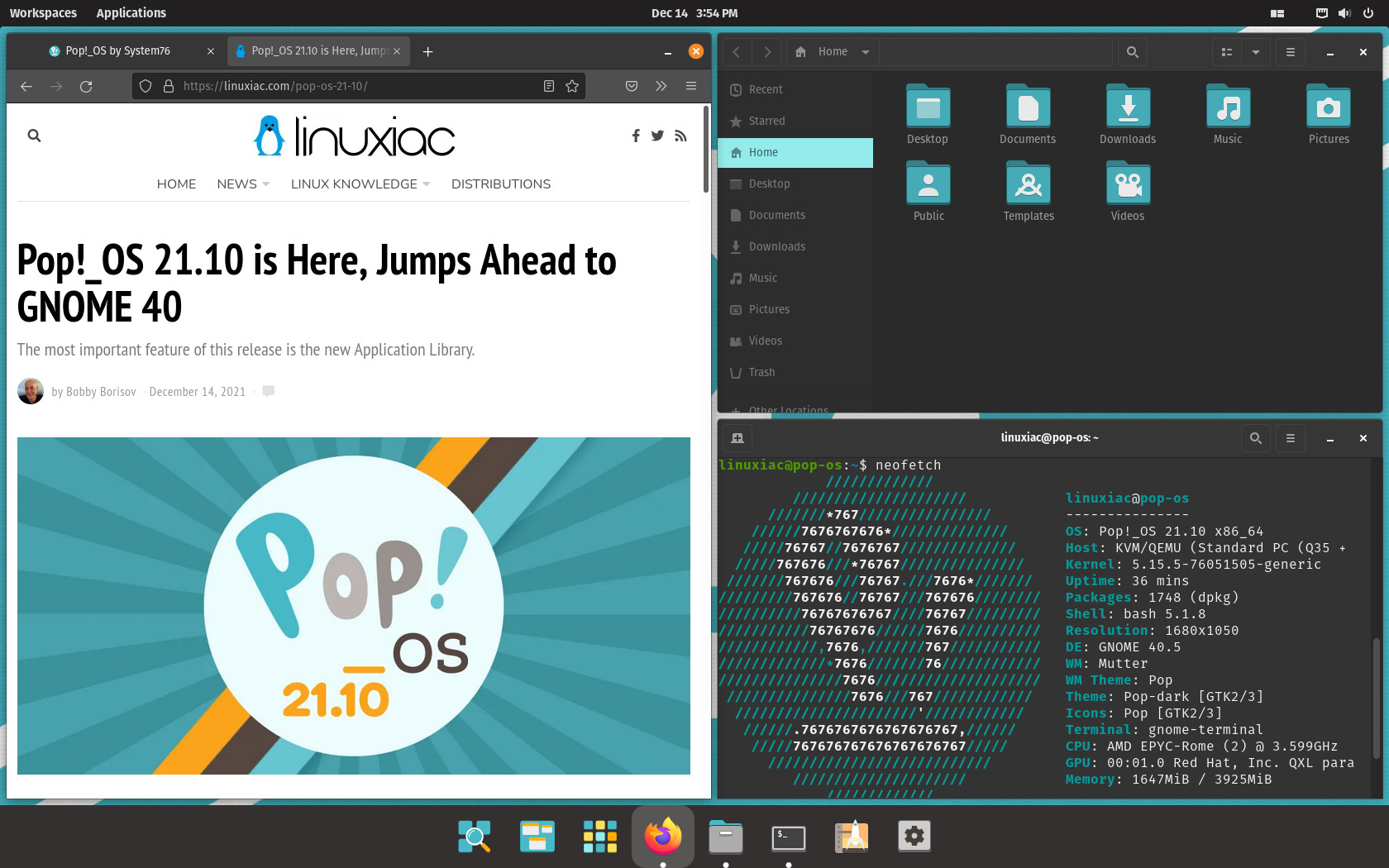Show more Firefox toolbar tools

(661, 86)
